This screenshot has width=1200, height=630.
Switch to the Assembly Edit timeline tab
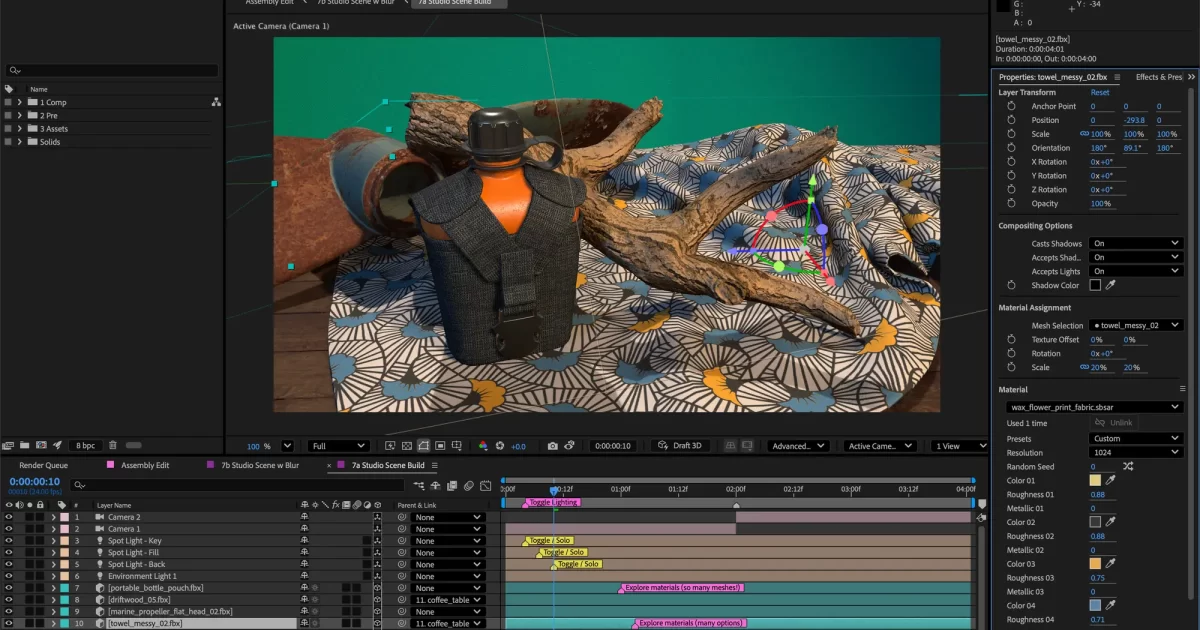tap(144, 465)
